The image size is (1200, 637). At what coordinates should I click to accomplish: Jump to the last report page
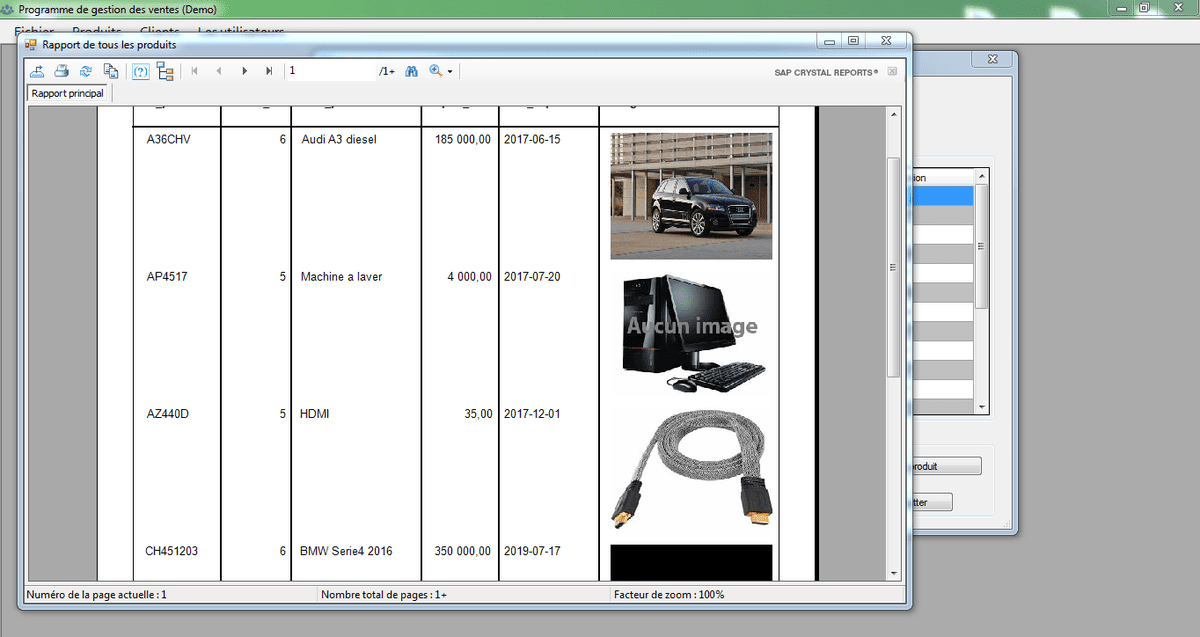(x=269, y=71)
